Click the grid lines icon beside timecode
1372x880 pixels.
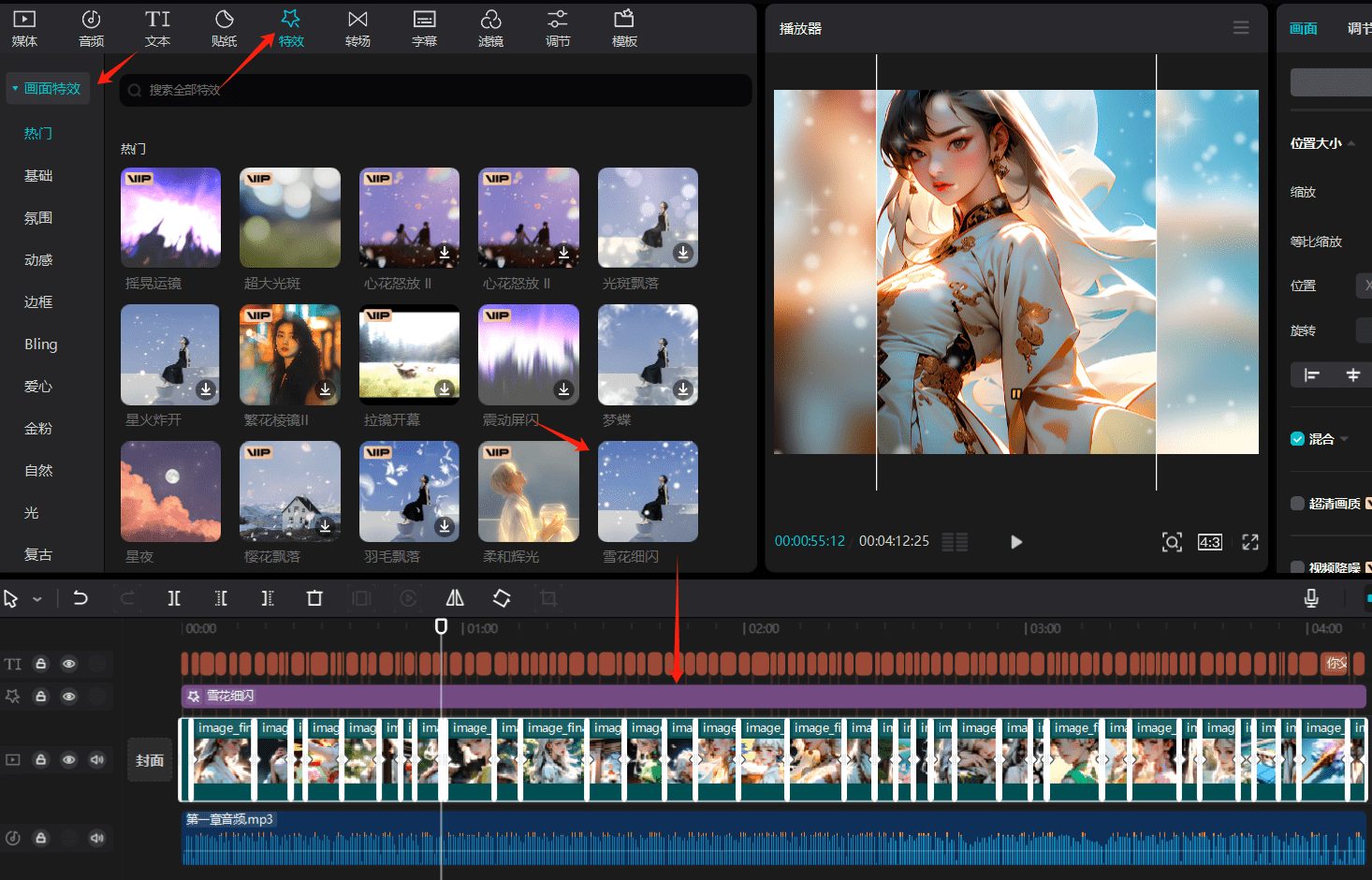[x=955, y=541]
